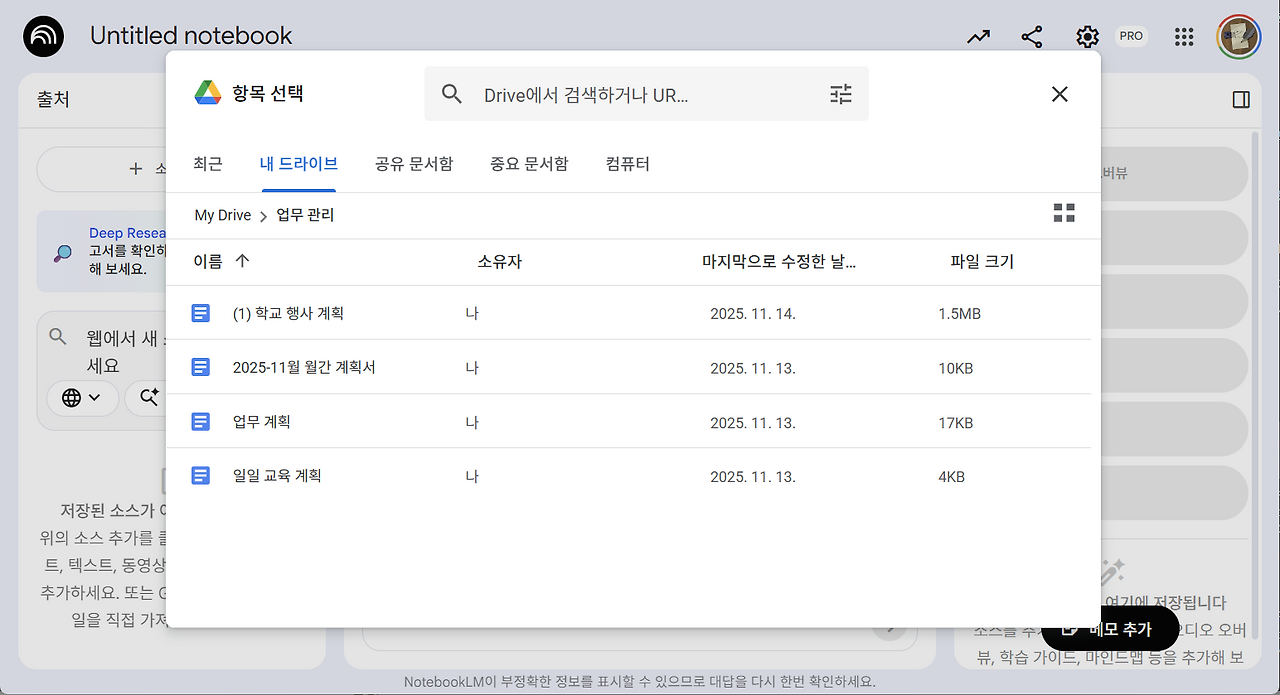
Task: Click the 파일 크기 column header
Action: click(x=982, y=262)
